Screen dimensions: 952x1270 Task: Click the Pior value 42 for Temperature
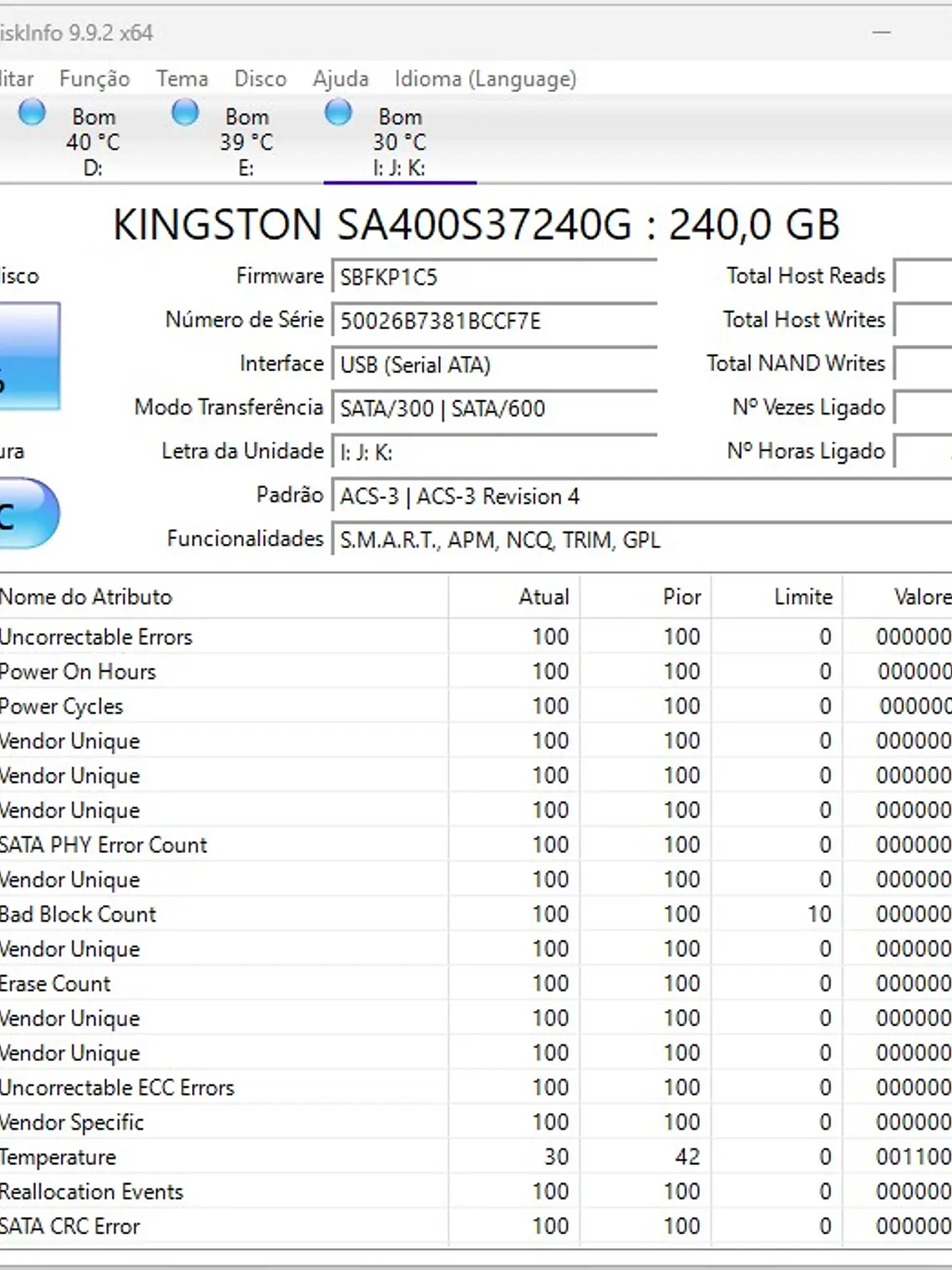pyautogui.click(x=687, y=1156)
